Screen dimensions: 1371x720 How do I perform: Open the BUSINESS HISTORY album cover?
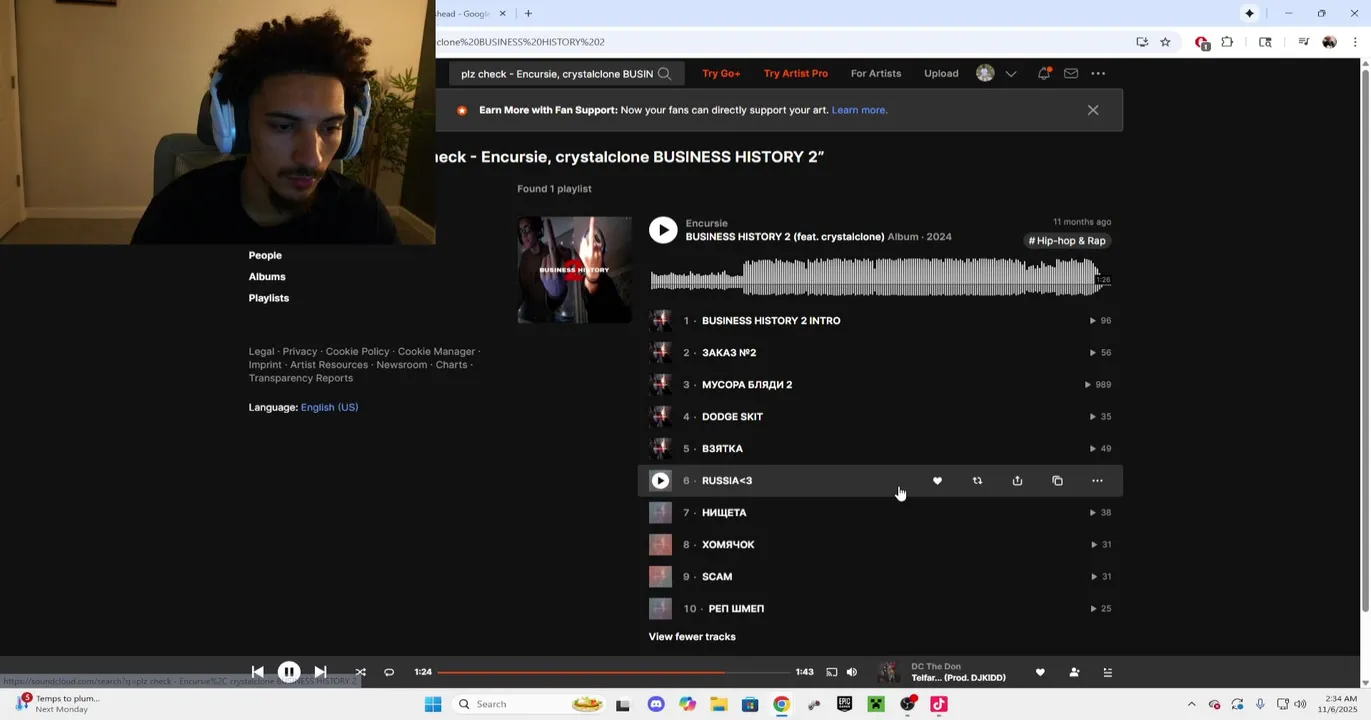point(574,270)
